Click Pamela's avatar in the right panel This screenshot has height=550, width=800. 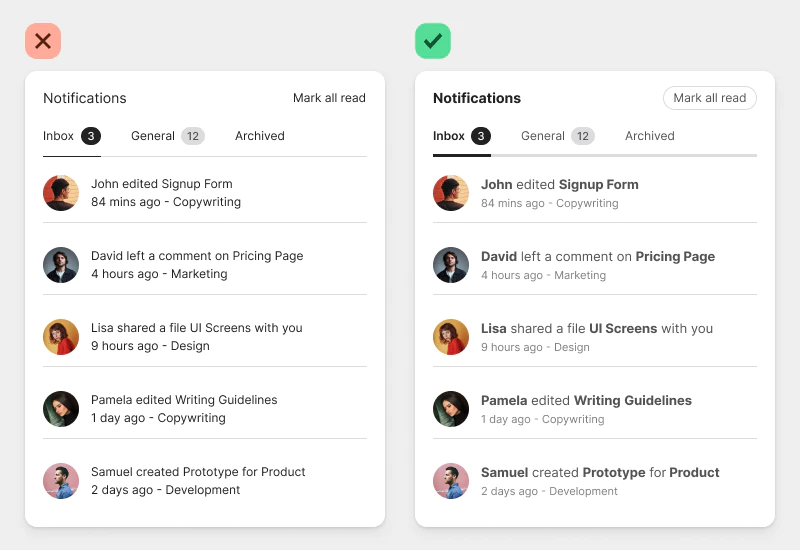[x=451, y=409]
